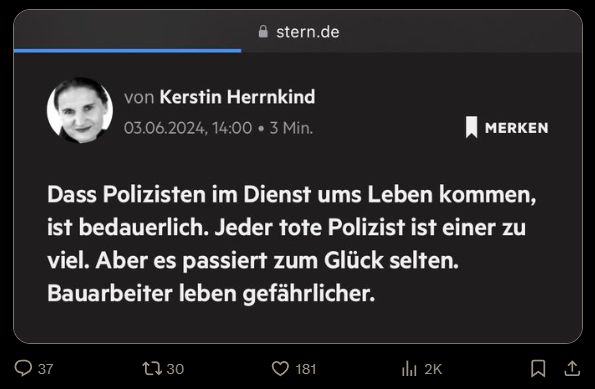Screen dimensions: 595x389
Task: Click the repost count 30
Action: click(175, 369)
